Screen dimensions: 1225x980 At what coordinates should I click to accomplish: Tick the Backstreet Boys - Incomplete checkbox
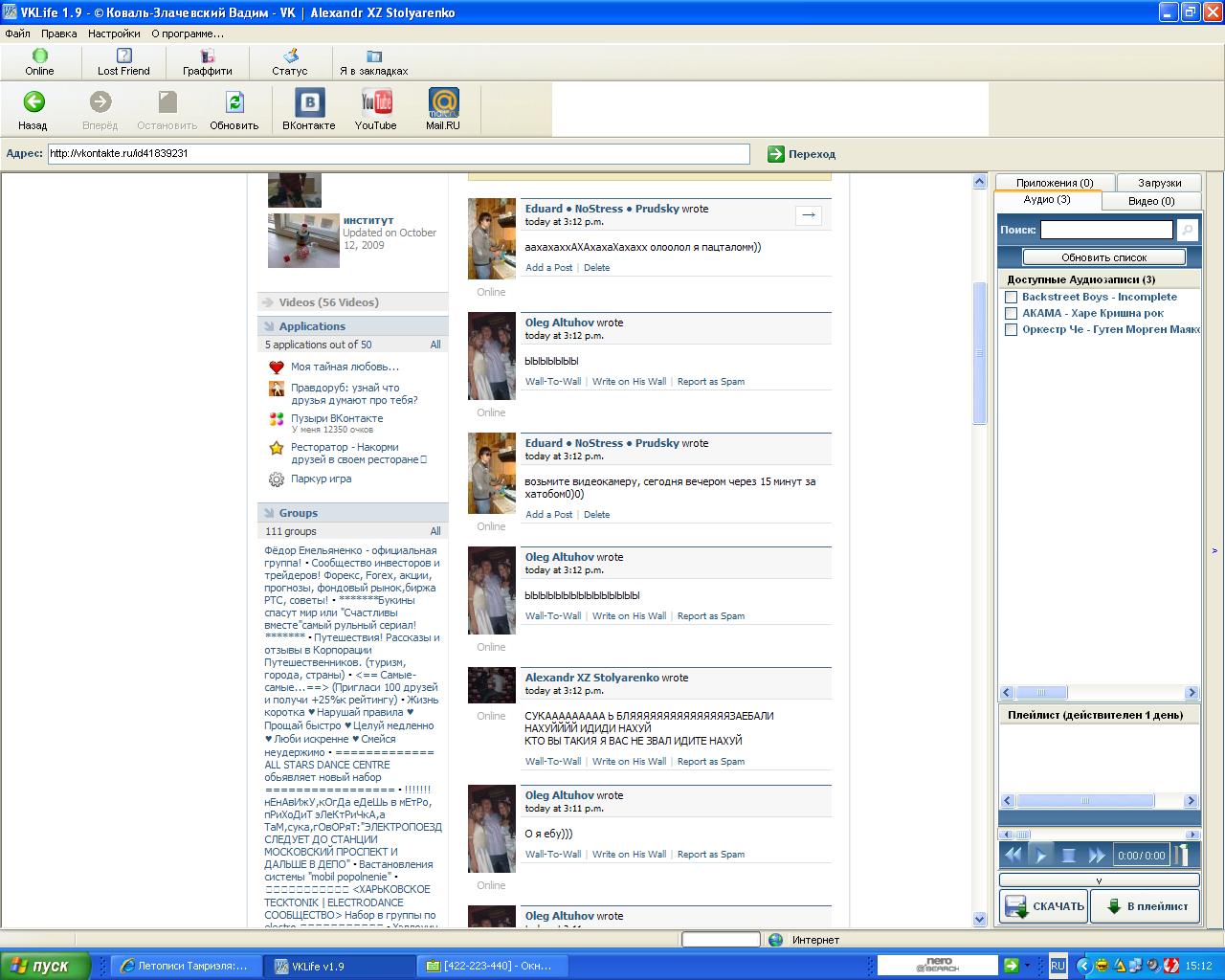1011,297
